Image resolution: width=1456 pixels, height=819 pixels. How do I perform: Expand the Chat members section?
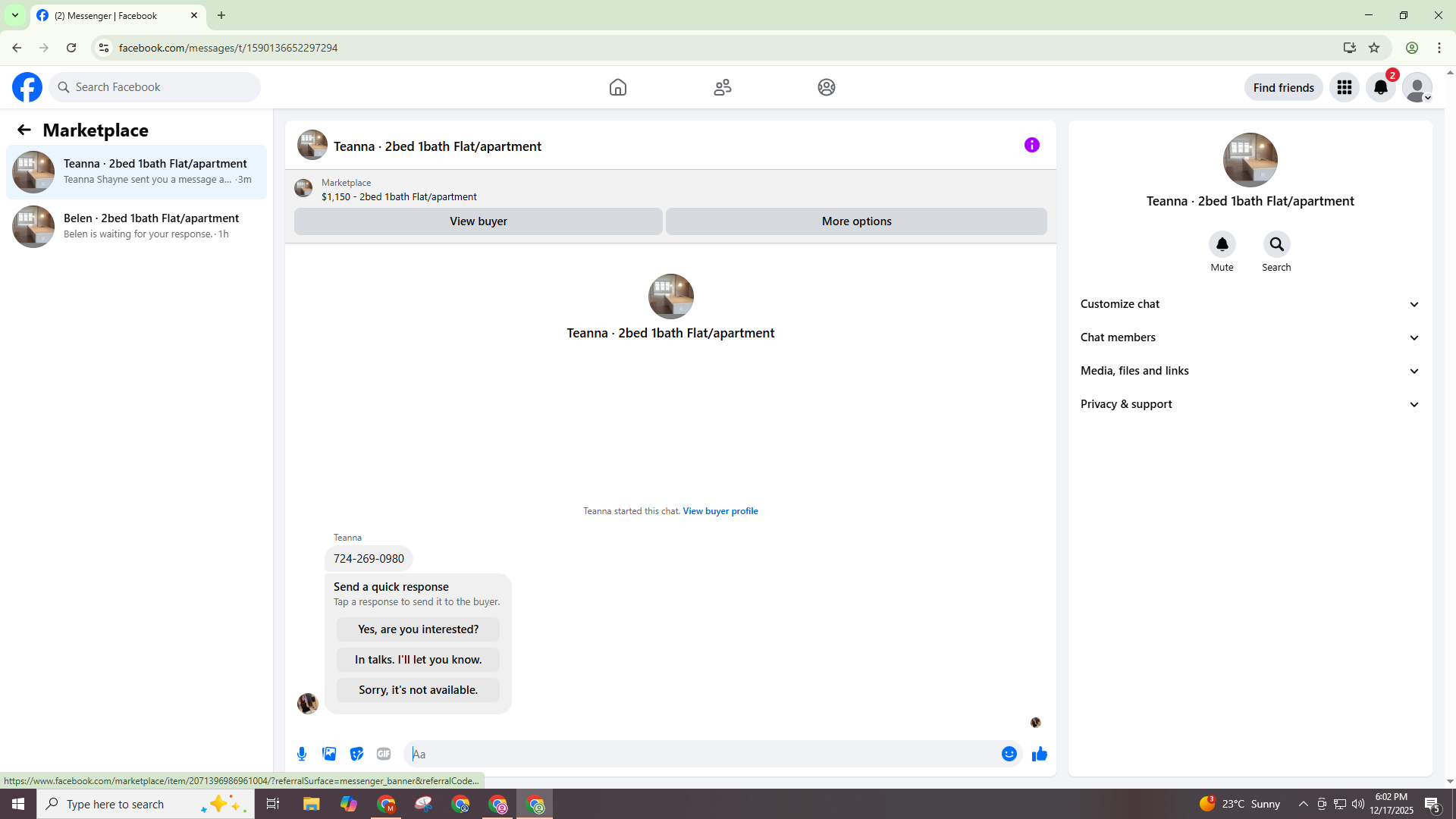pos(1250,337)
